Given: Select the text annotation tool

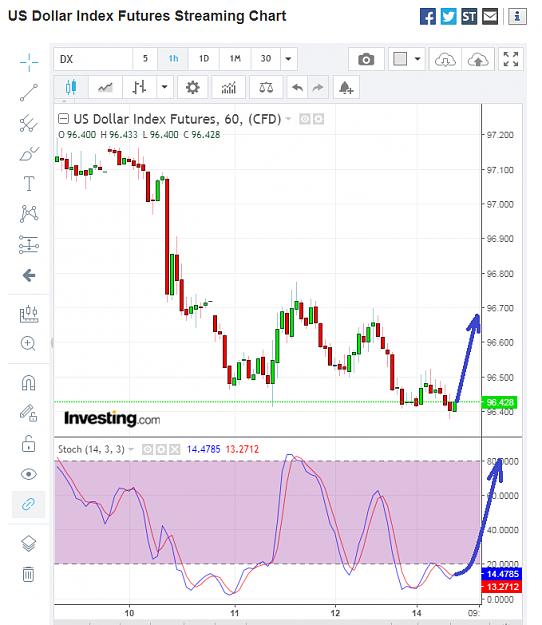Looking at the screenshot, I should coord(29,184).
